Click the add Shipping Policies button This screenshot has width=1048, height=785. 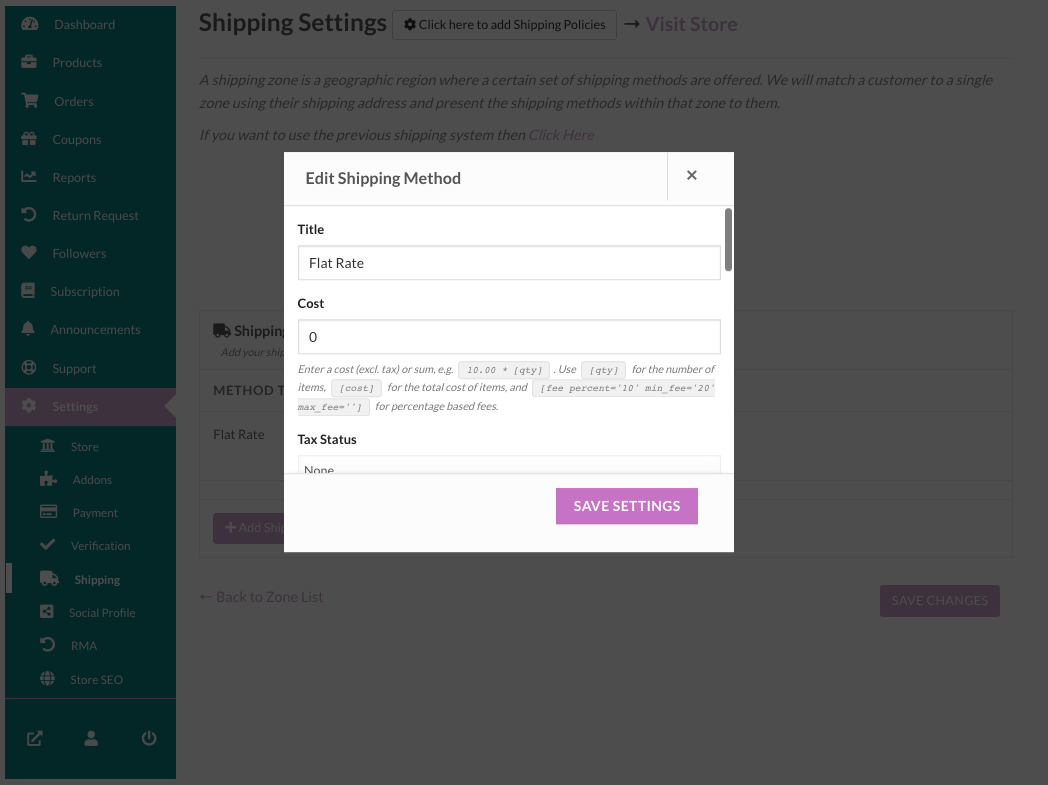(505, 25)
